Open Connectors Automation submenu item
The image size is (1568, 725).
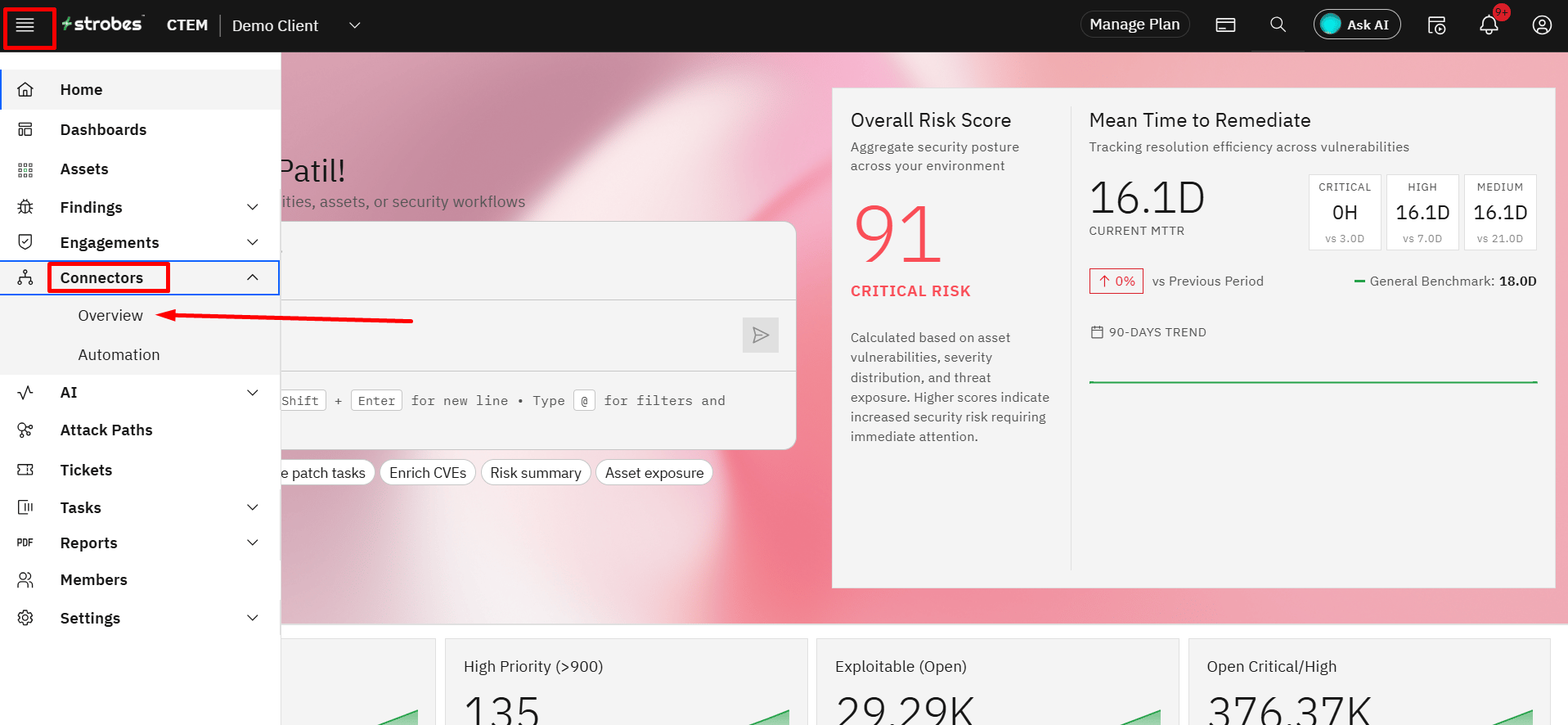tap(119, 355)
